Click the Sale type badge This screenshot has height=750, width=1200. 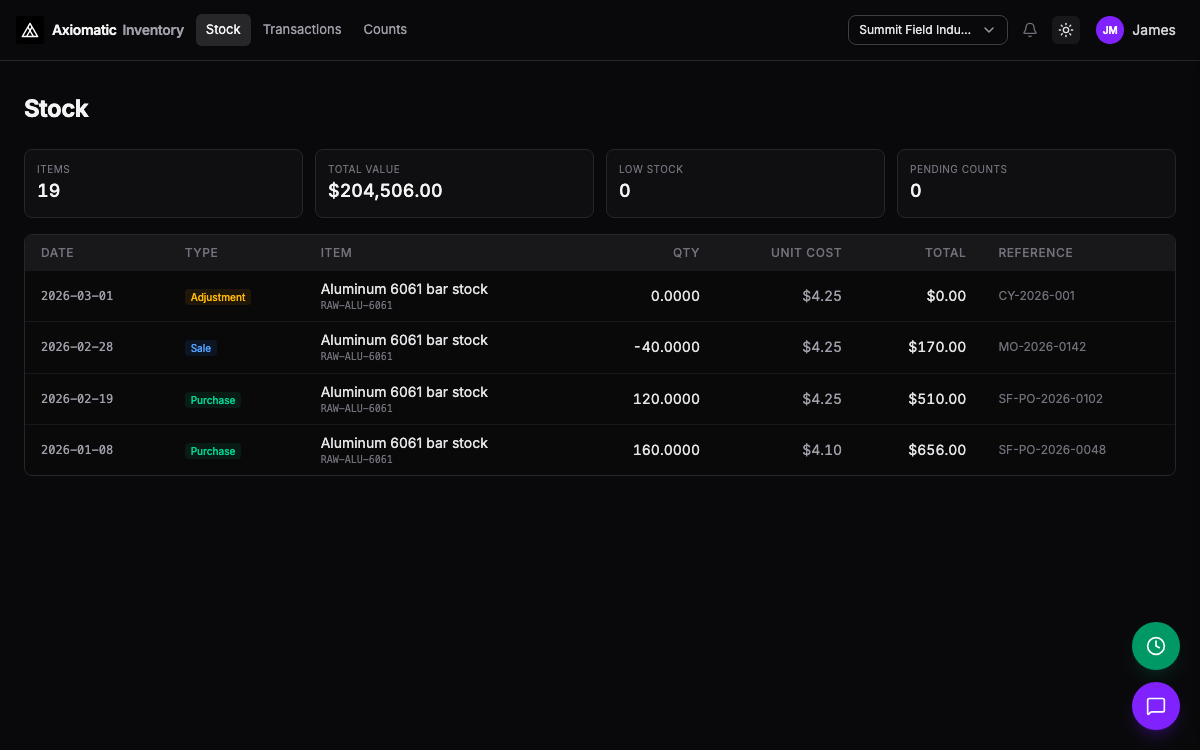[201, 348]
